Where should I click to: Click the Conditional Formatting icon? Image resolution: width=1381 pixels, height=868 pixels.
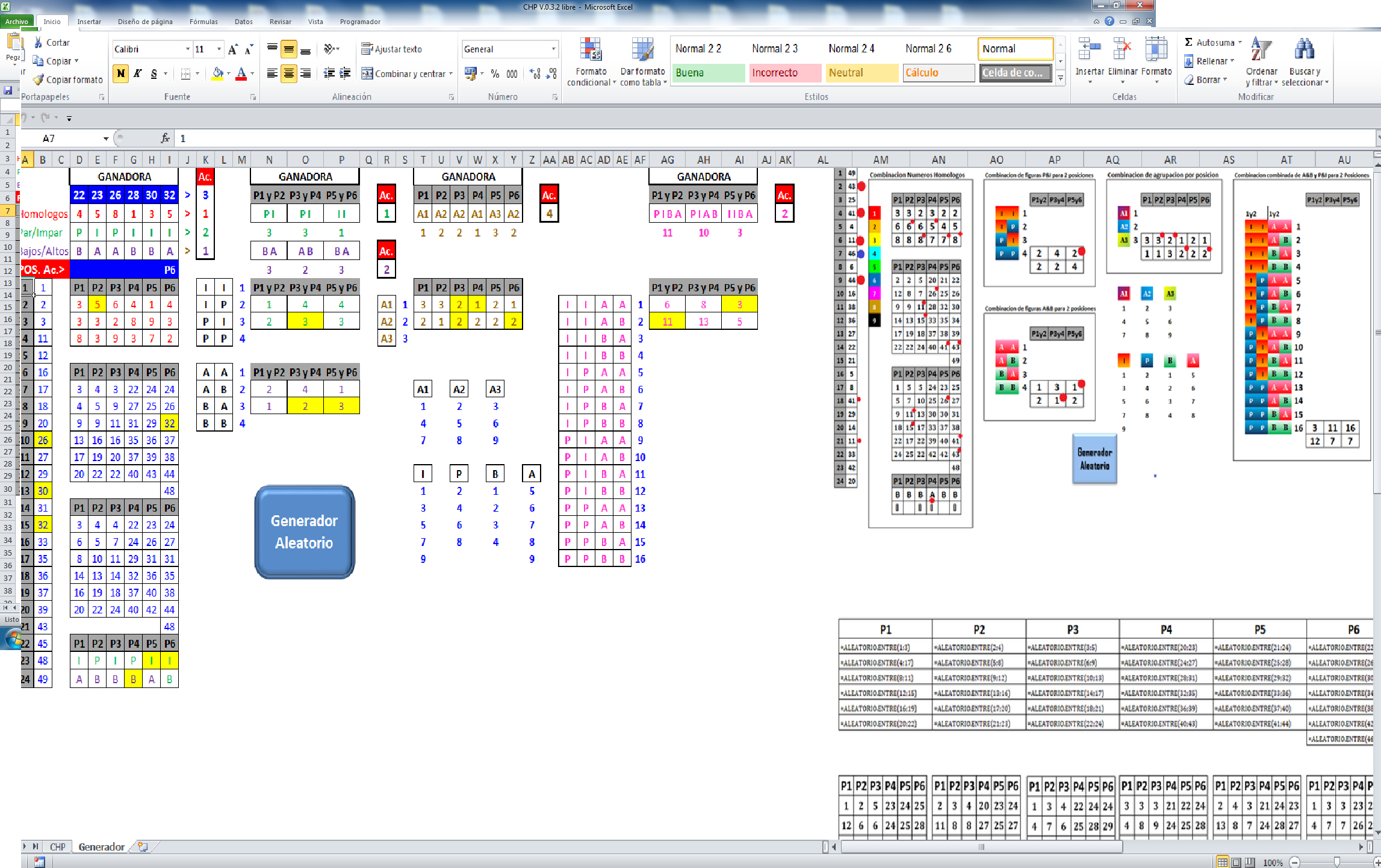(x=591, y=51)
